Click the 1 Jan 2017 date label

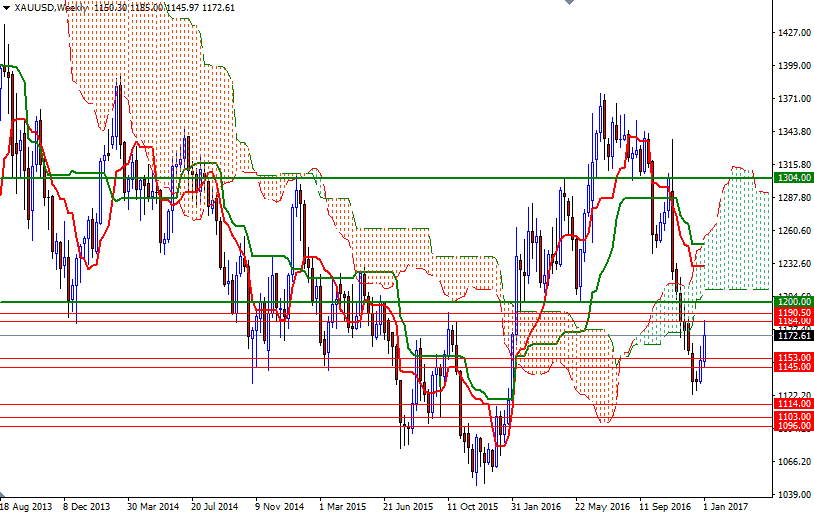(724, 506)
